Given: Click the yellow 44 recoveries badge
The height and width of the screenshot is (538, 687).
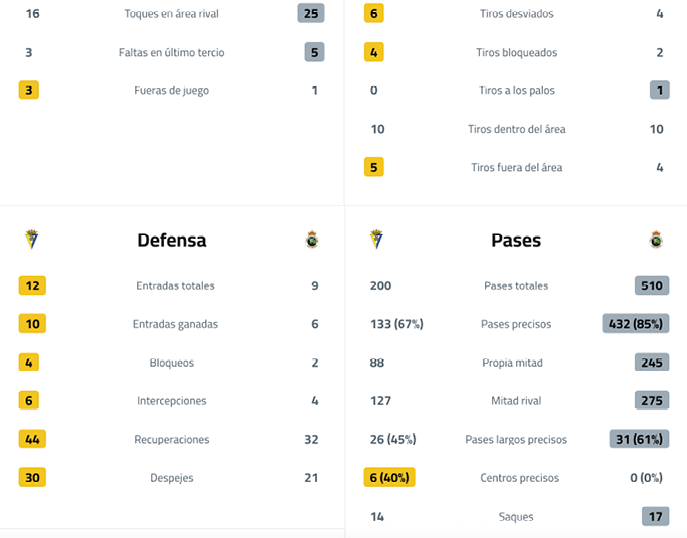Looking at the screenshot, I should (x=32, y=439).
